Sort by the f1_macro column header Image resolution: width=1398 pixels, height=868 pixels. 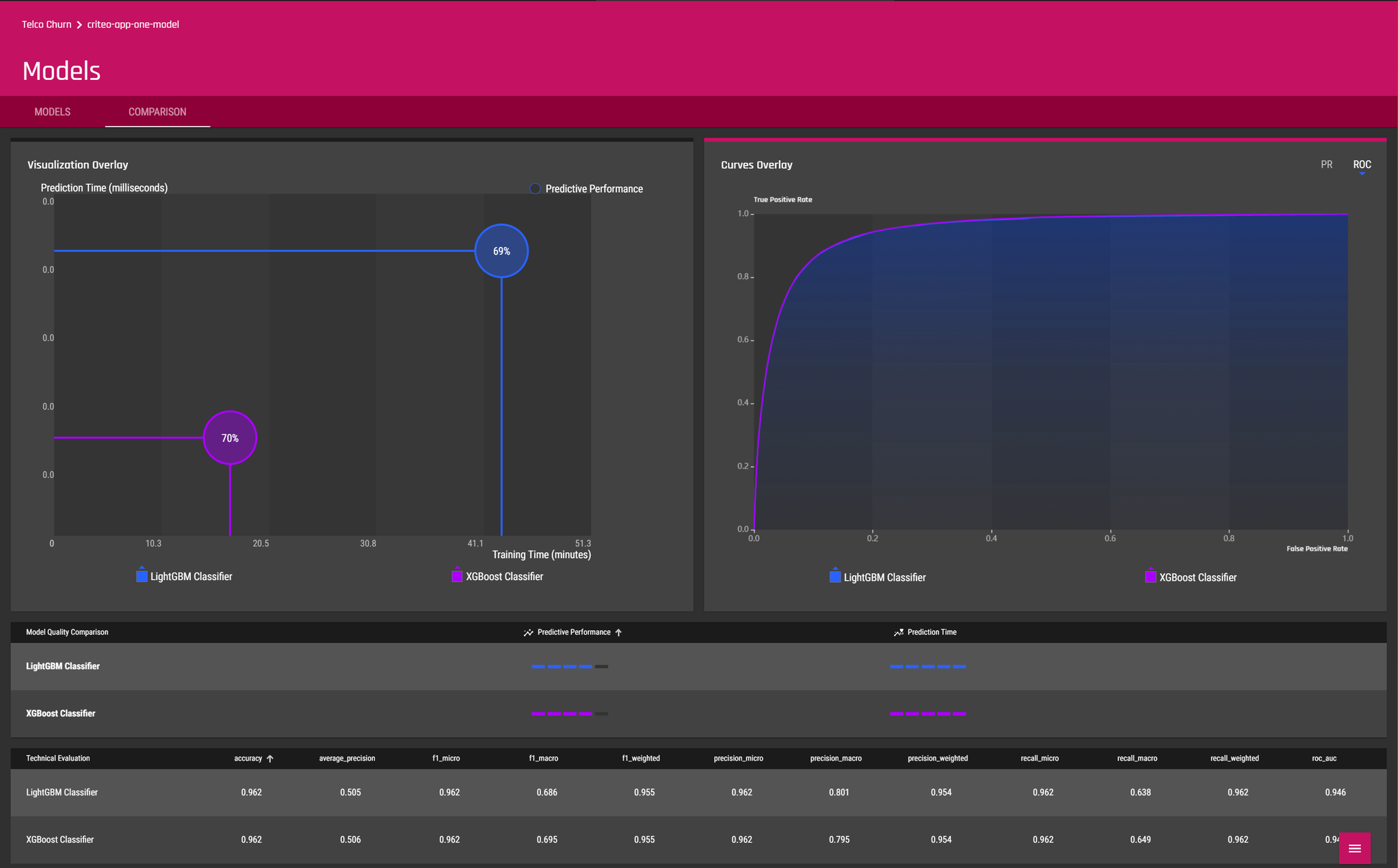pyautogui.click(x=543, y=759)
